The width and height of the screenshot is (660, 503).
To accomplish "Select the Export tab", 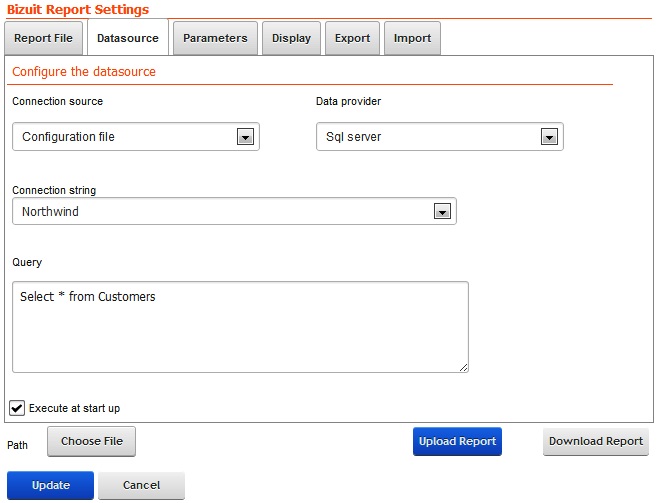I will coord(352,38).
